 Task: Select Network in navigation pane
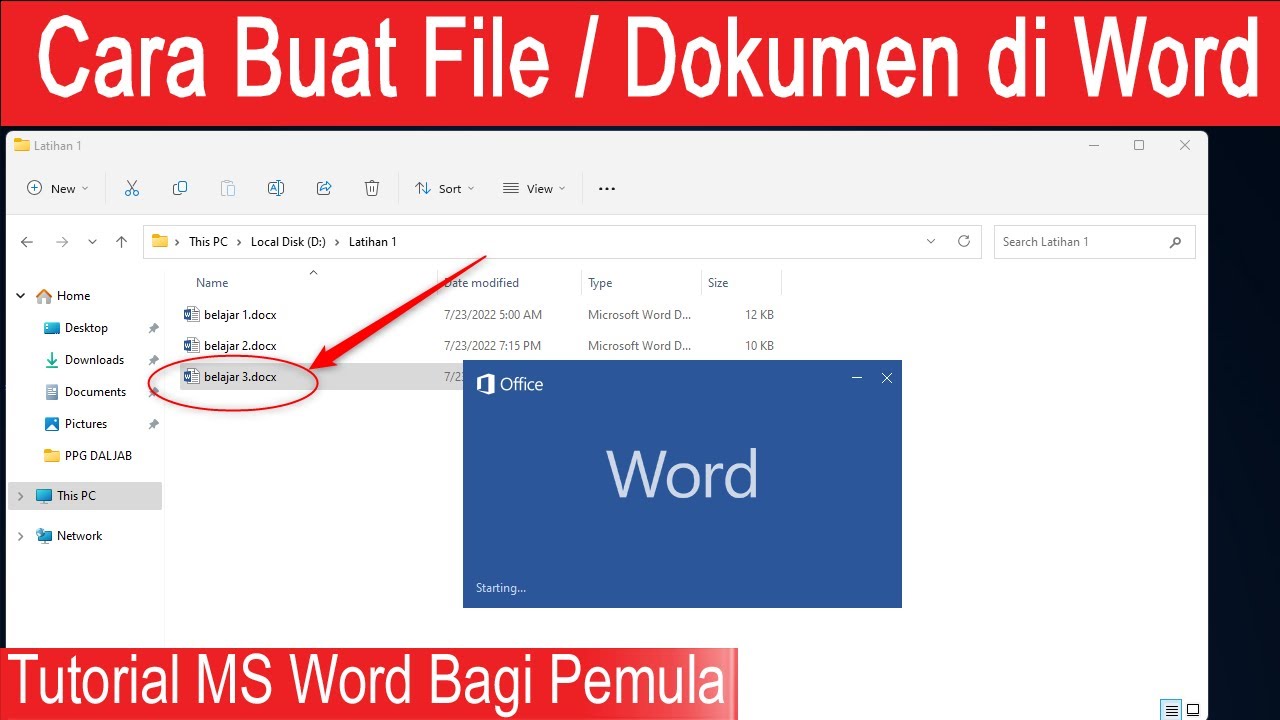(79, 536)
